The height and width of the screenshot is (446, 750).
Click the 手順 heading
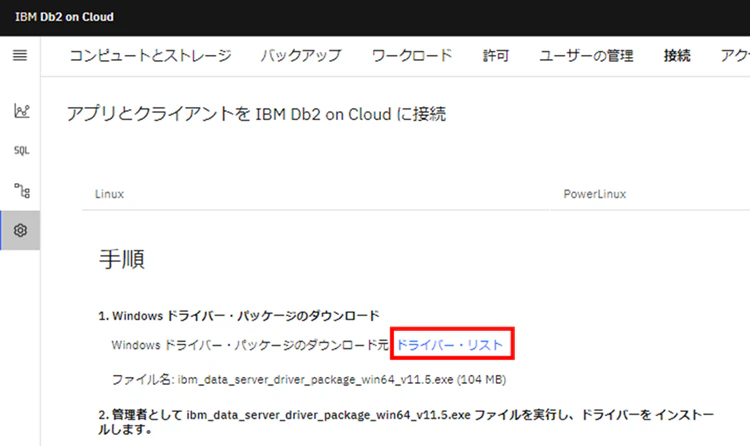click(x=121, y=259)
